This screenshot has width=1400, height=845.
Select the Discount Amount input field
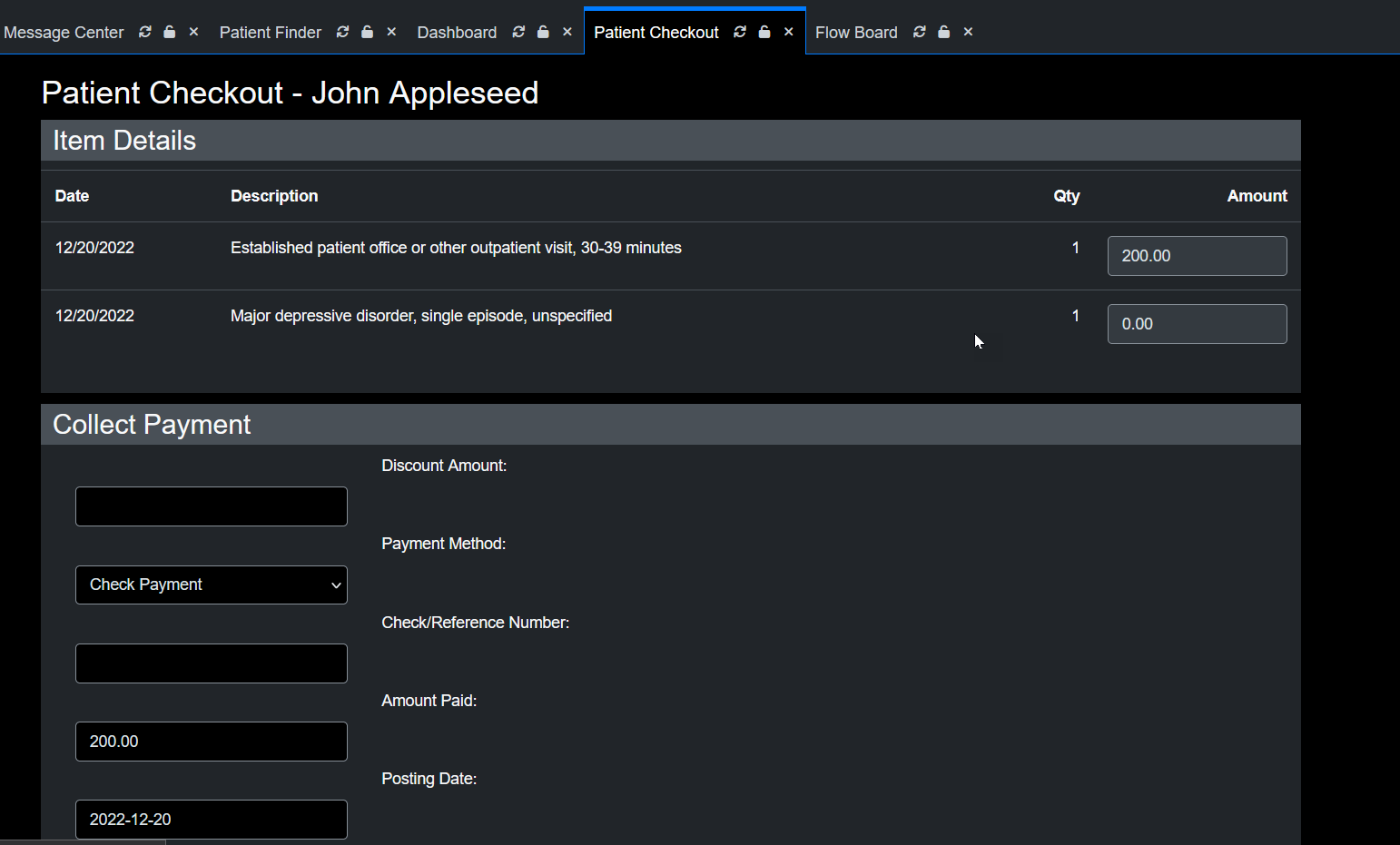point(211,506)
